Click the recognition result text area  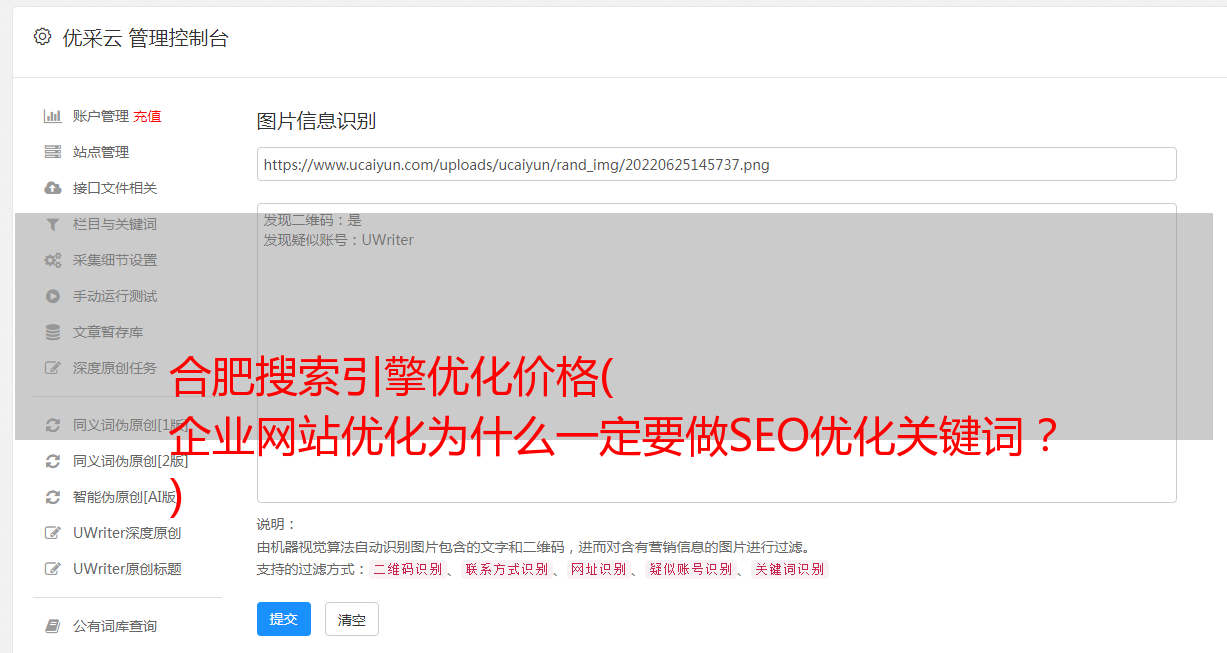(716, 352)
